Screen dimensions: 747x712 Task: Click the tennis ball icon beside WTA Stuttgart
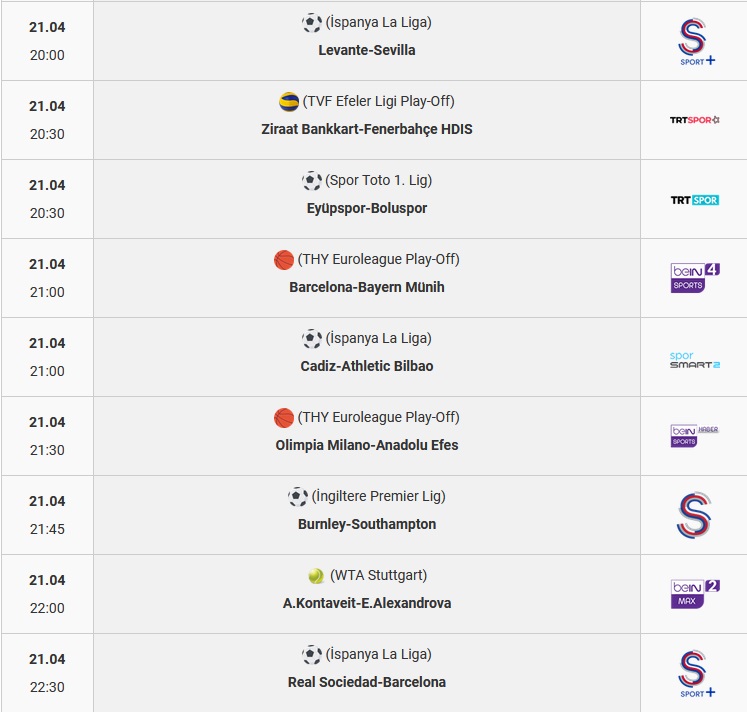click(x=316, y=576)
